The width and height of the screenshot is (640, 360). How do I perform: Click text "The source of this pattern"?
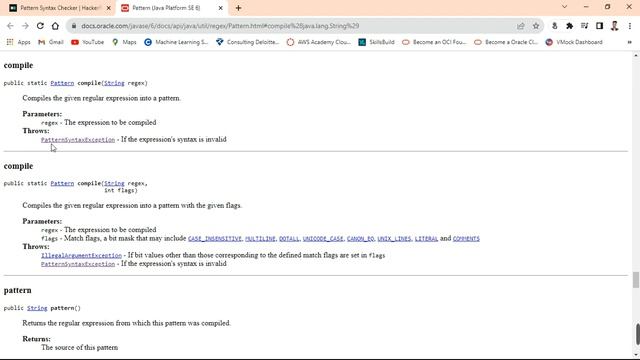coord(80,347)
